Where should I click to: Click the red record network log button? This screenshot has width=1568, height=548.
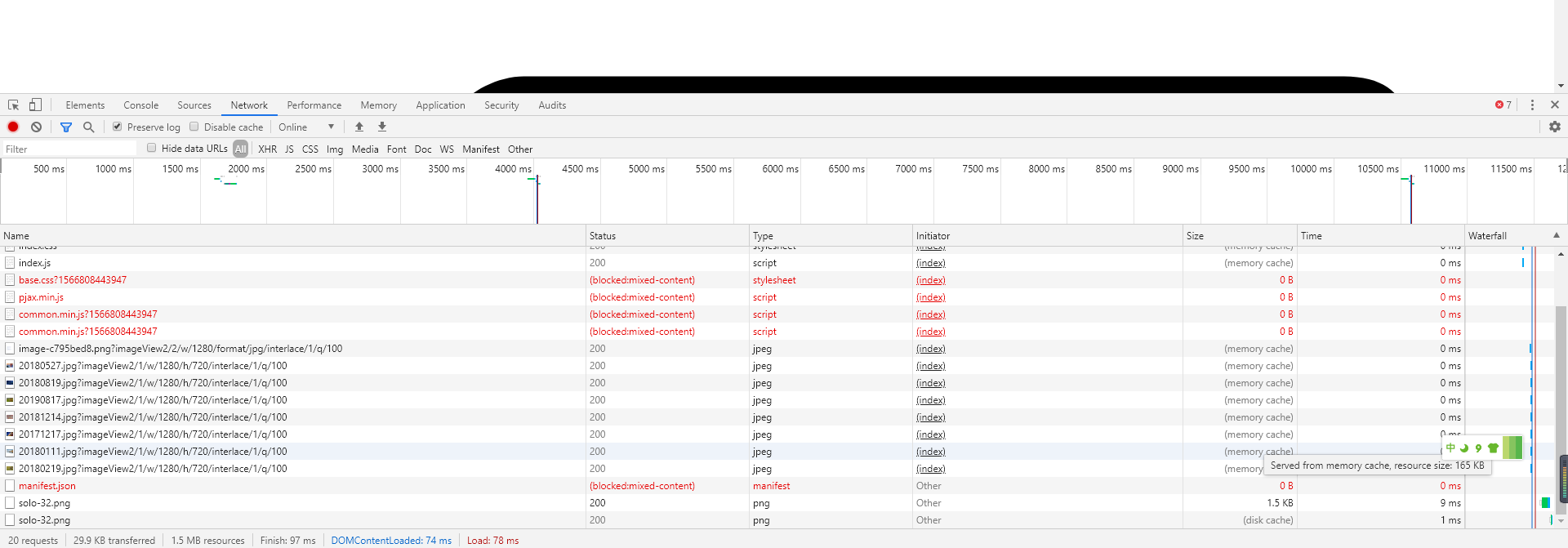pos(13,127)
